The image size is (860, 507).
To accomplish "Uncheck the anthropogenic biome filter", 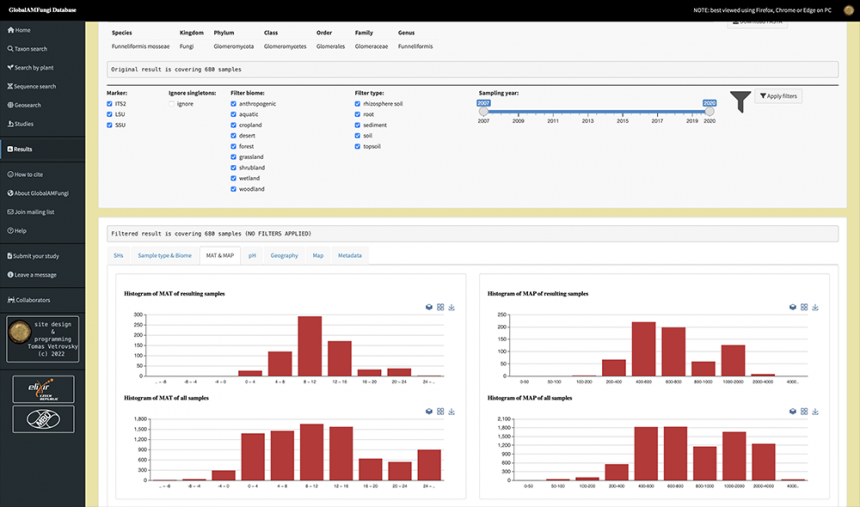I will pyautogui.click(x=233, y=104).
